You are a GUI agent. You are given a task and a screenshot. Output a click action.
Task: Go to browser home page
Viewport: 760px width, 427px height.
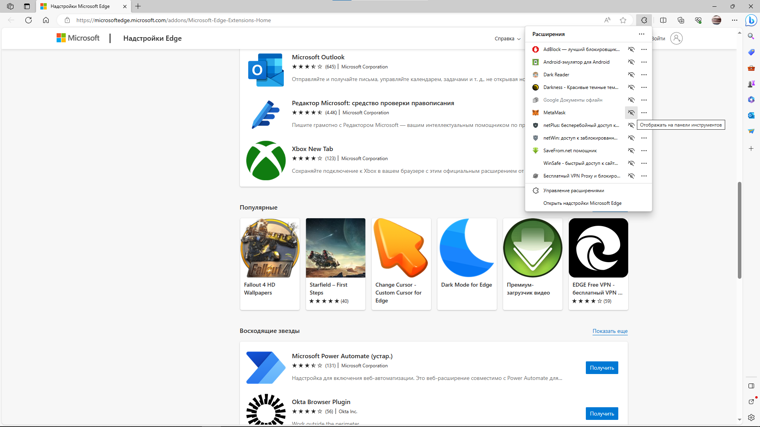(x=46, y=20)
